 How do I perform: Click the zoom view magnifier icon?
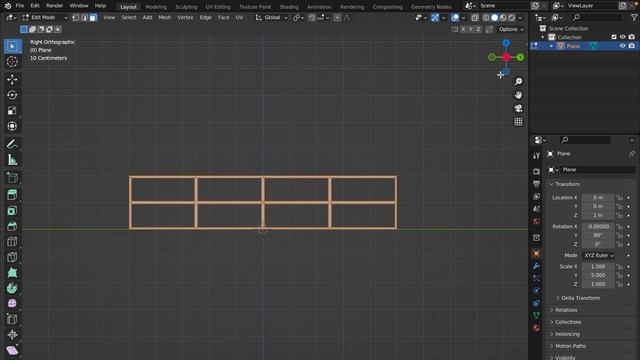coord(518,82)
